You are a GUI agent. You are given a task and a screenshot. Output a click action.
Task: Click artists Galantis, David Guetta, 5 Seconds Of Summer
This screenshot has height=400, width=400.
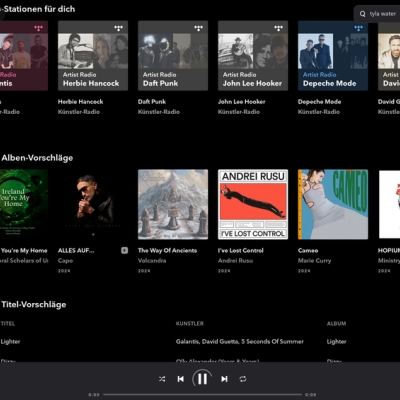pyautogui.click(x=240, y=341)
